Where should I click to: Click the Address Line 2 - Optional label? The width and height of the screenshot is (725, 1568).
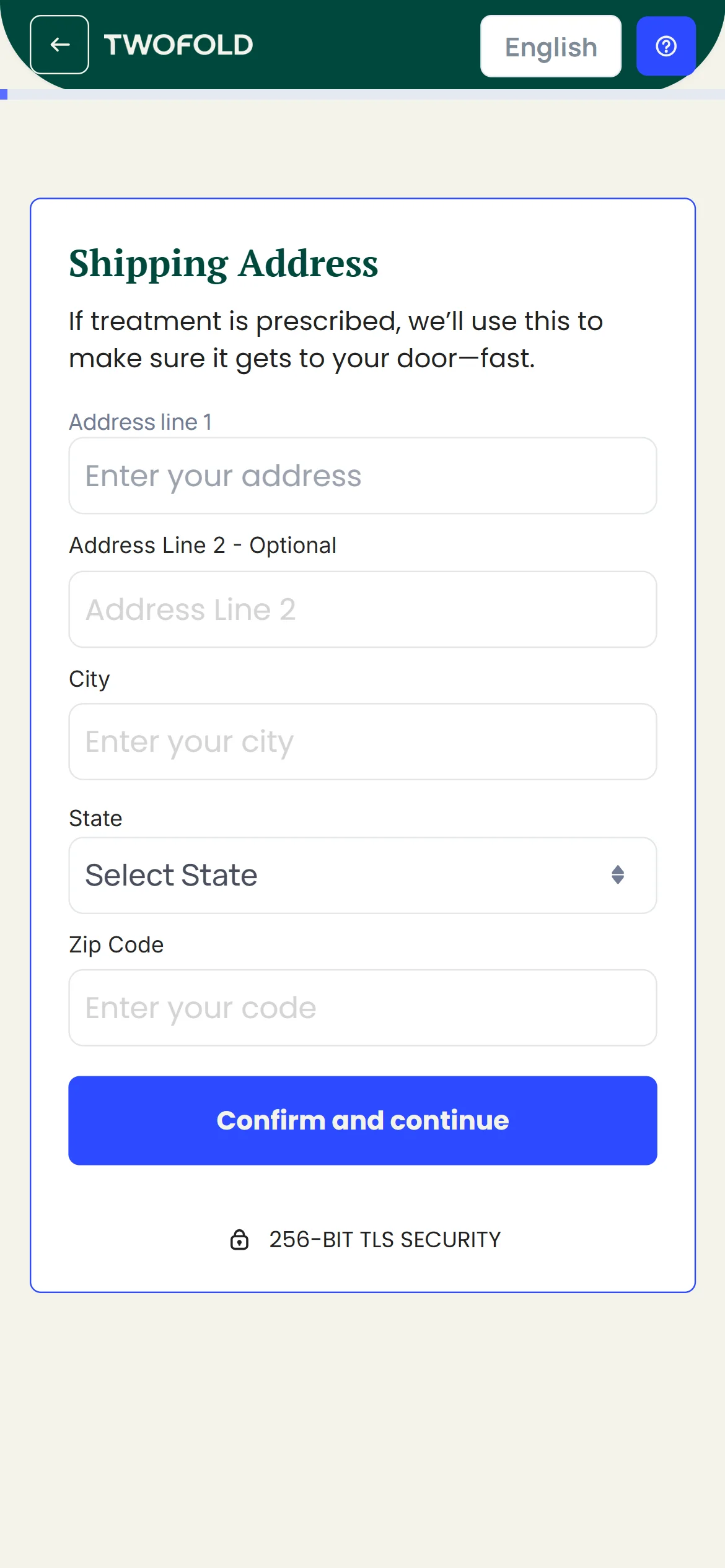click(x=203, y=545)
